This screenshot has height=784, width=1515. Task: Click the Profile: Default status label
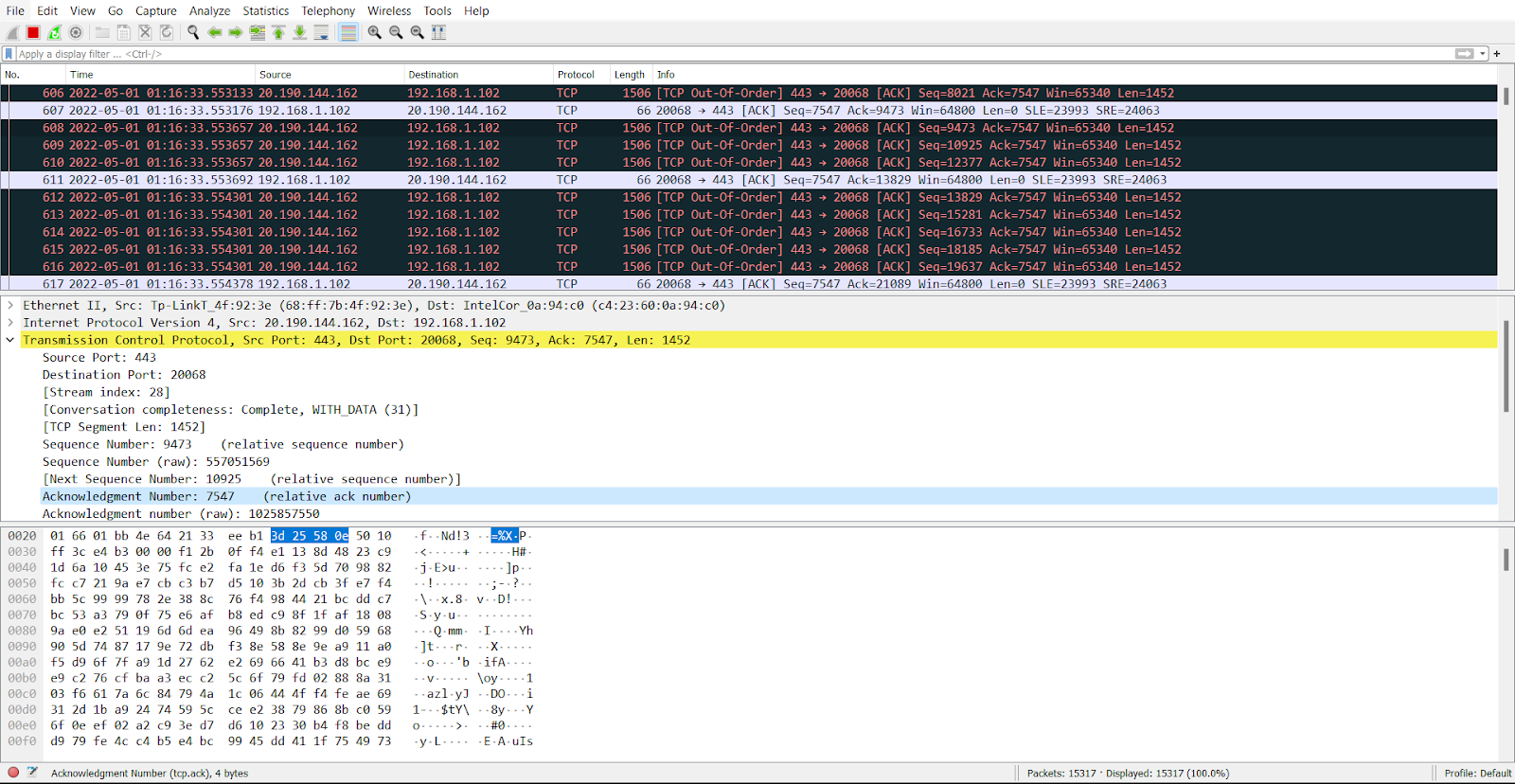click(1477, 773)
